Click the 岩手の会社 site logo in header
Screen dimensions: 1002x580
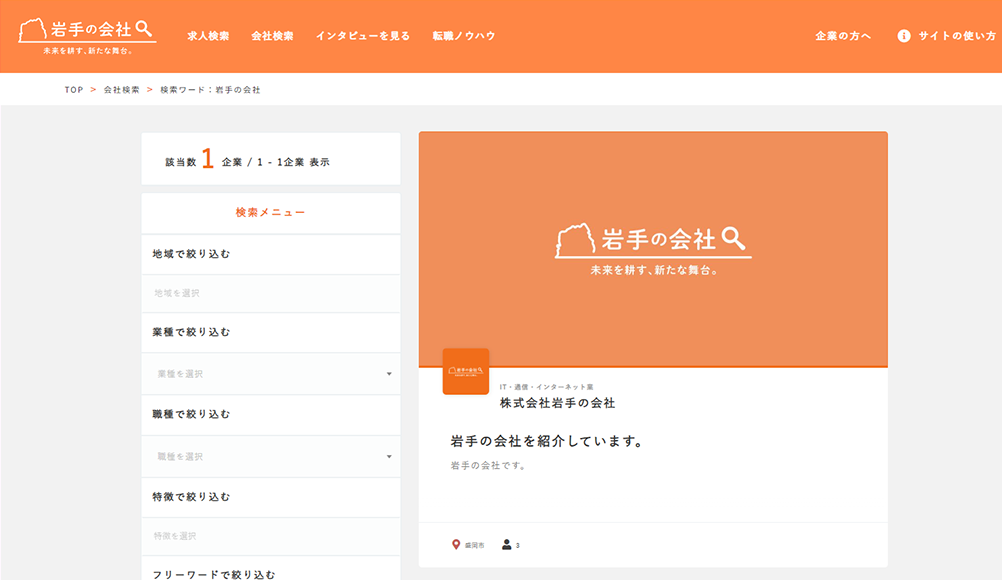point(87,36)
